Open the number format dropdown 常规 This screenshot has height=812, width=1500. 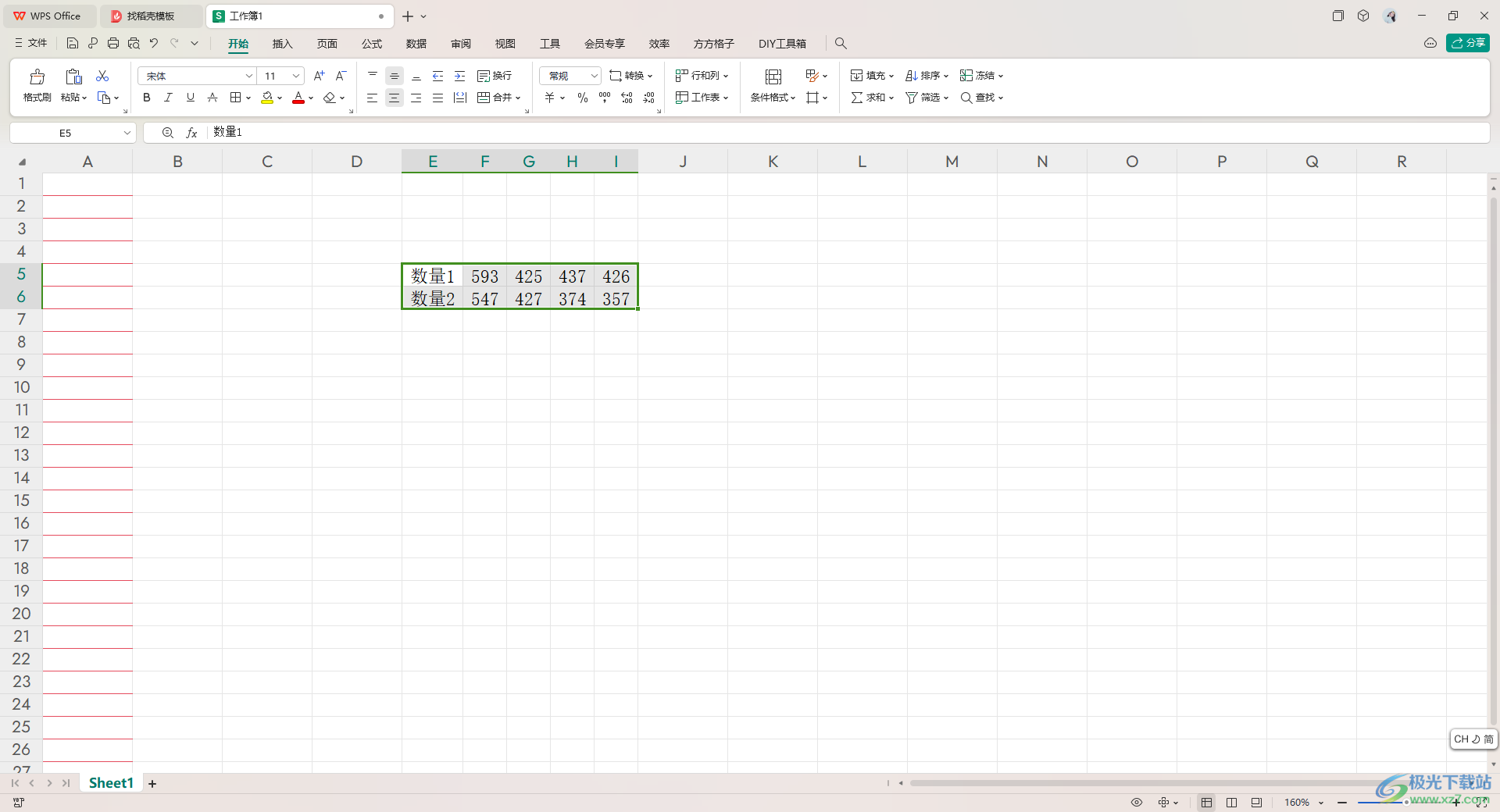coord(594,76)
